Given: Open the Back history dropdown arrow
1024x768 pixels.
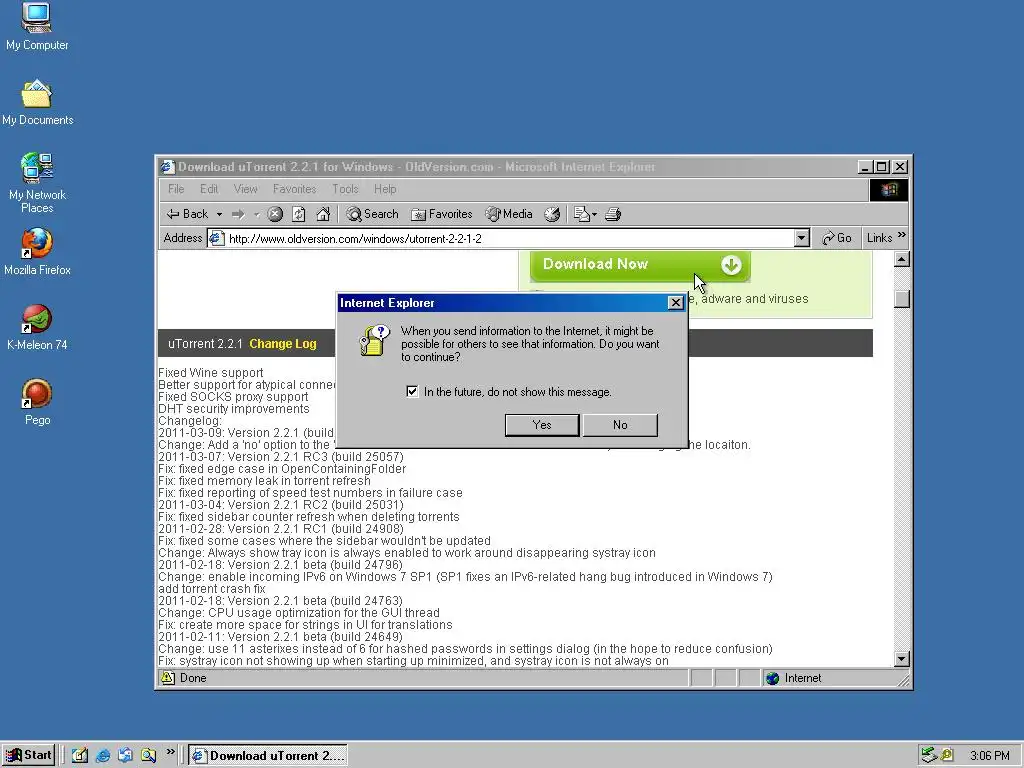Looking at the screenshot, I should [219, 214].
